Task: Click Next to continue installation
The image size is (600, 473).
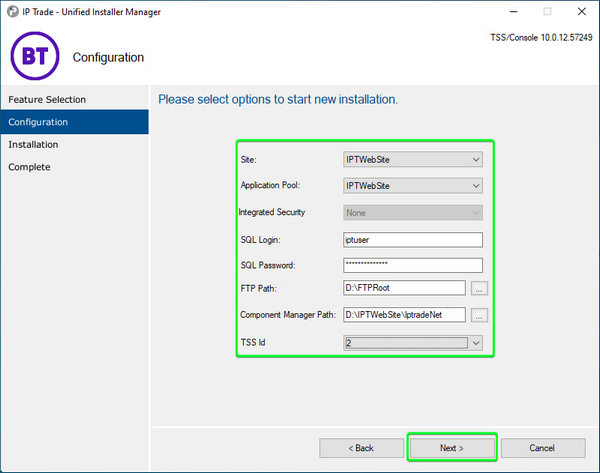Action: (452, 448)
